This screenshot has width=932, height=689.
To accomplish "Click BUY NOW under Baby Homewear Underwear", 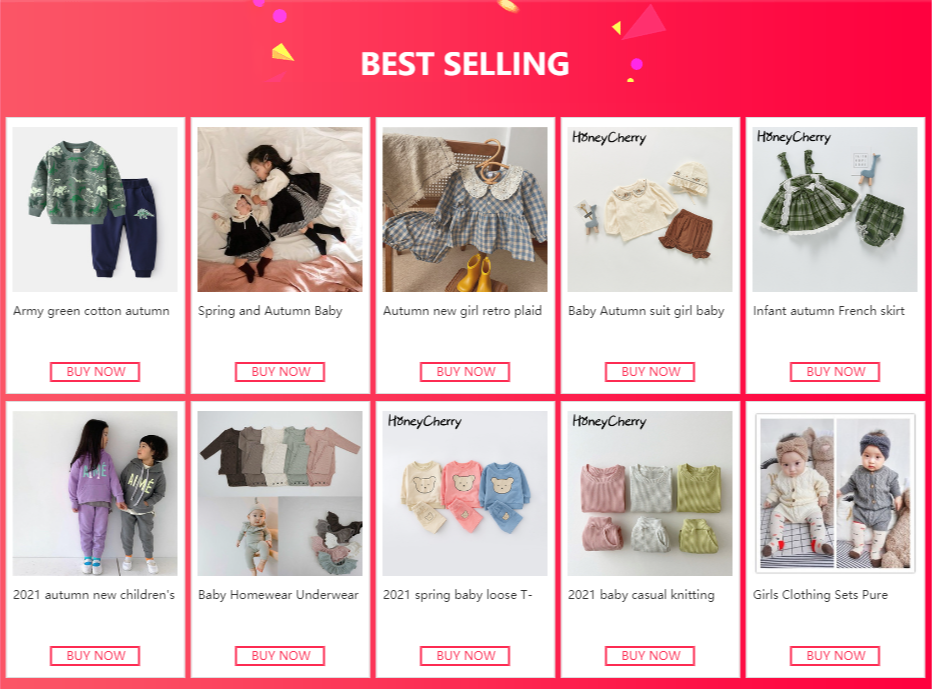I will [280, 656].
